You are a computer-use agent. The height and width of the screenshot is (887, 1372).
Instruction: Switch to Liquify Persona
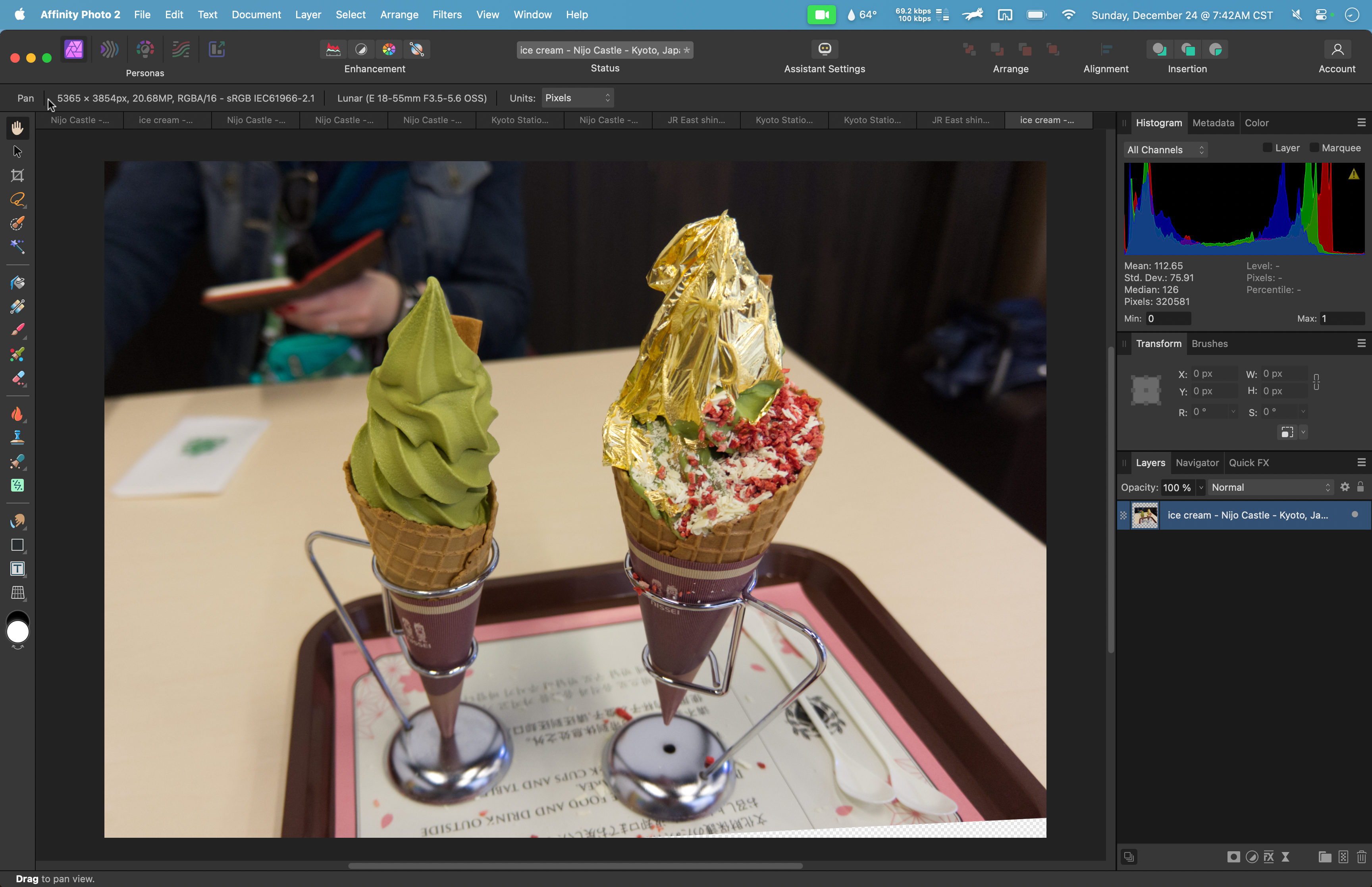tap(110, 49)
